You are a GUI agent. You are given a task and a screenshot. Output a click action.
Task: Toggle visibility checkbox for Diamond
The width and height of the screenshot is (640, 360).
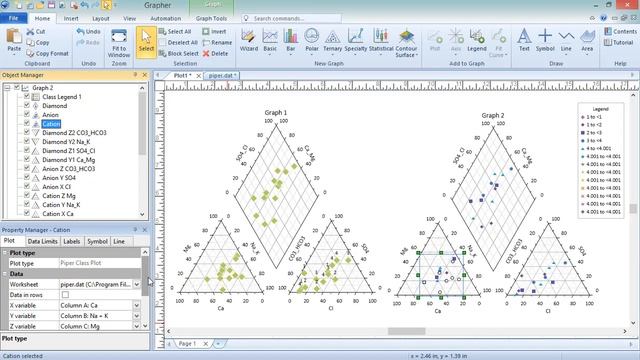coord(27,105)
